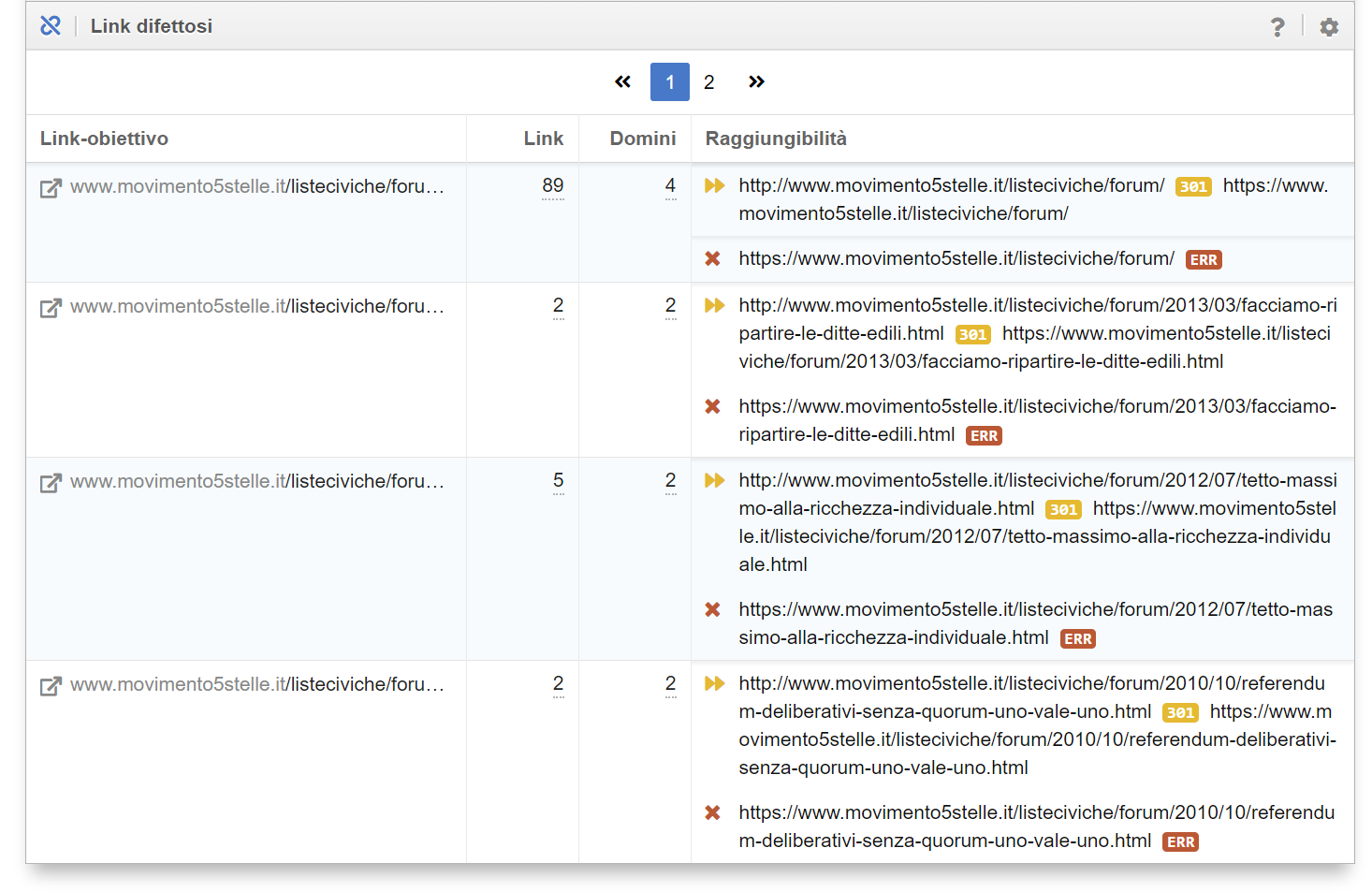Image resolution: width=1372 pixels, height=892 pixels.
Task: Click https facciamo-ripartire-le-ditte-edili.html error URL
Action: coord(1037,420)
